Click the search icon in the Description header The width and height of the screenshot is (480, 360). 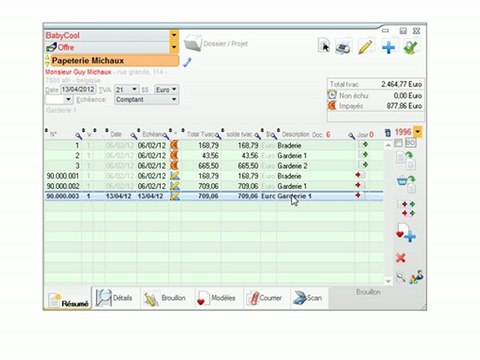coord(351,135)
